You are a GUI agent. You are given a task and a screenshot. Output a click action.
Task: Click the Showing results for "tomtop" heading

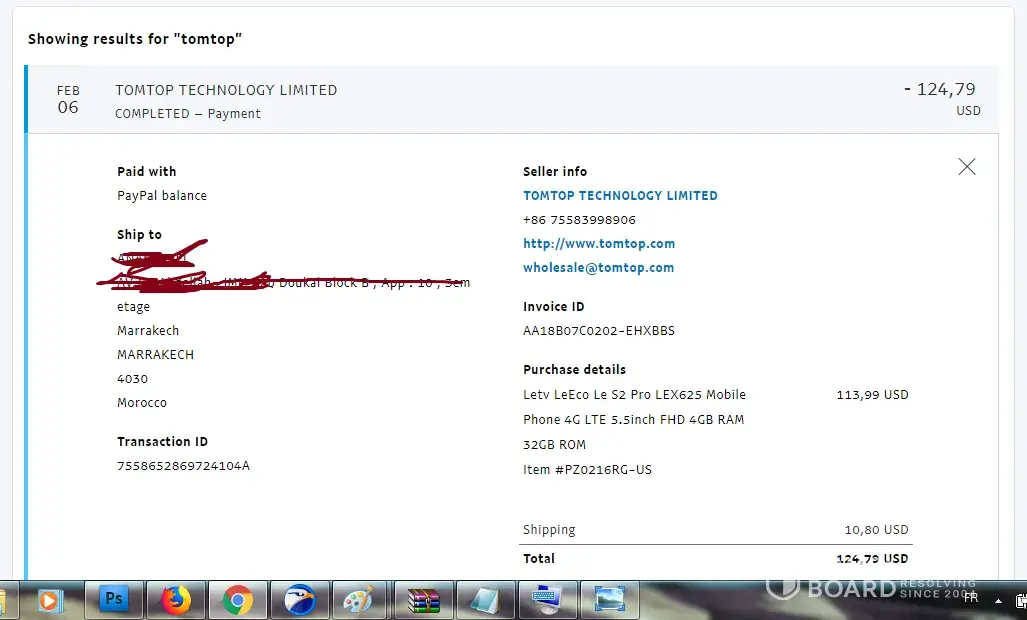135,39
